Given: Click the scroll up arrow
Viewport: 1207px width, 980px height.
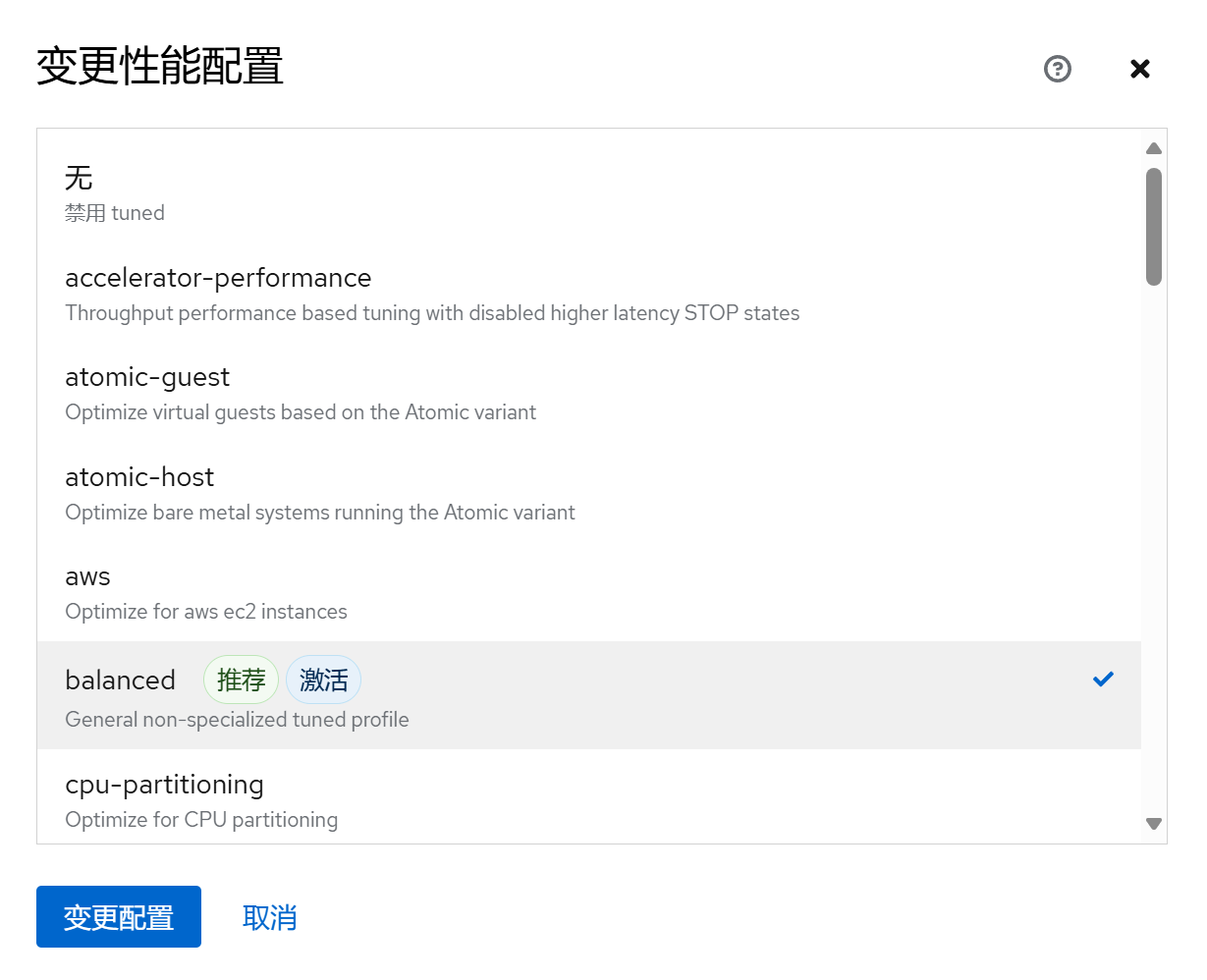Looking at the screenshot, I should (x=1154, y=148).
